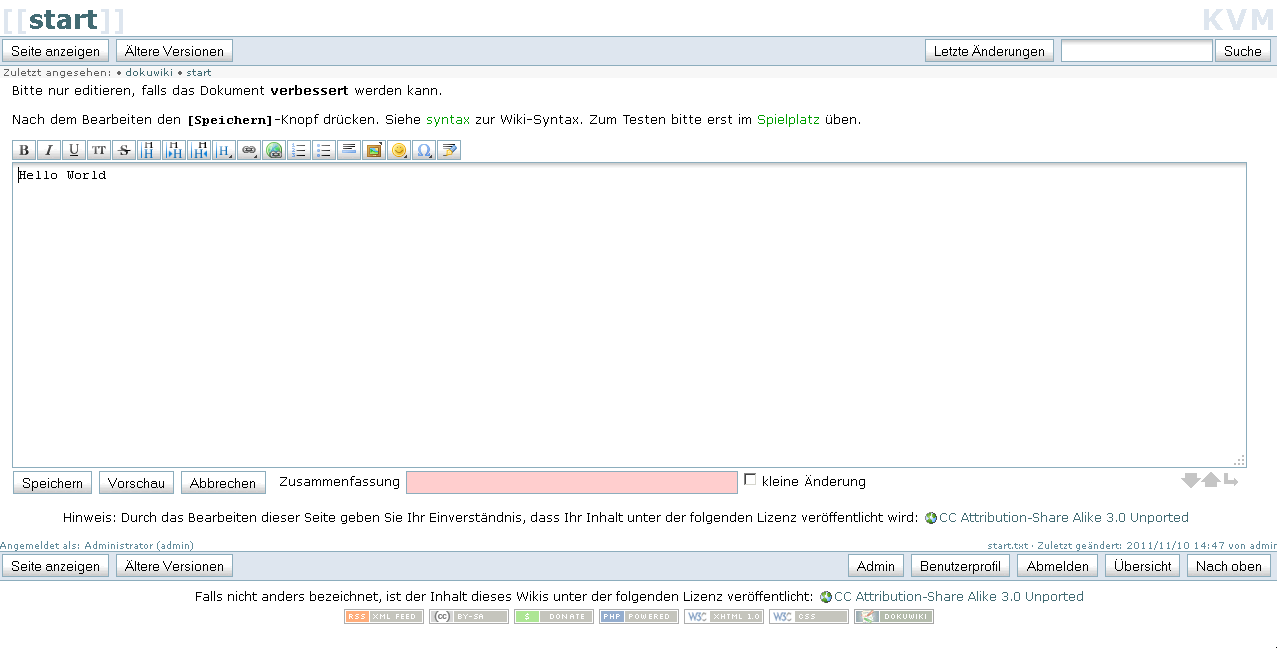Insert an external link using globe icon
Viewport: 1277px width, 648px height.
[x=274, y=151]
